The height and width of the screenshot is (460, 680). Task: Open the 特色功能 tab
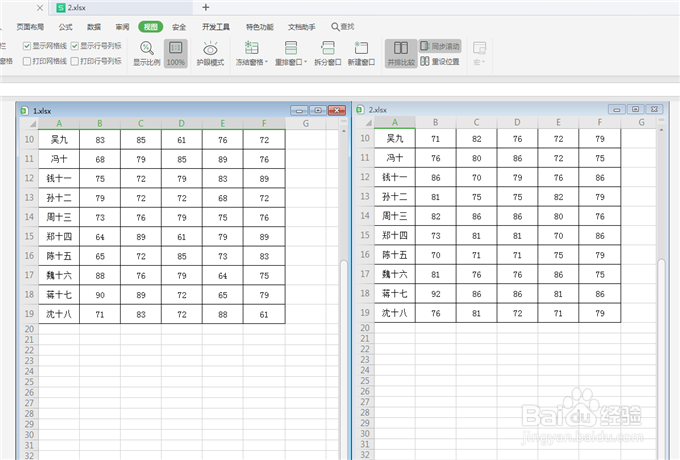click(x=260, y=27)
